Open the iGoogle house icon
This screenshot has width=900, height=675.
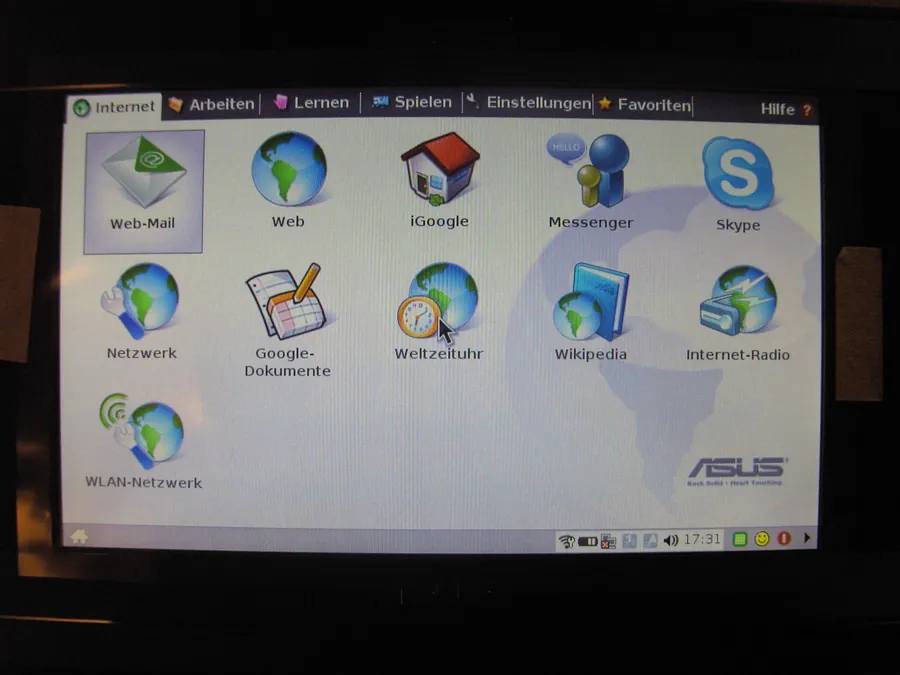click(x=440, y=169)
